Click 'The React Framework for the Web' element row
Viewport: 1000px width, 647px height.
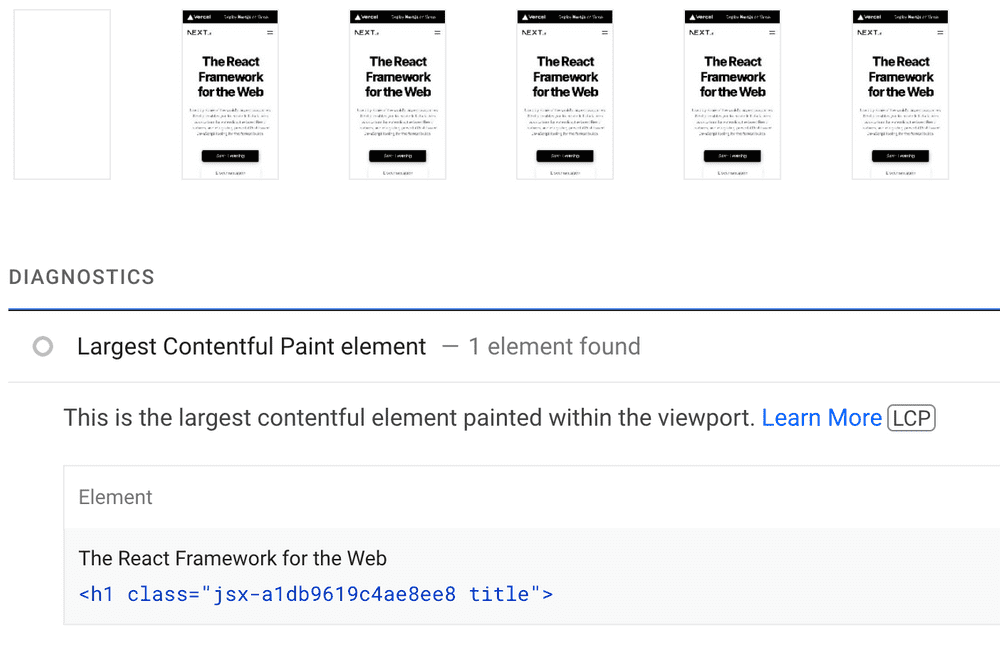pyautogui.click(x=232, y=559)
